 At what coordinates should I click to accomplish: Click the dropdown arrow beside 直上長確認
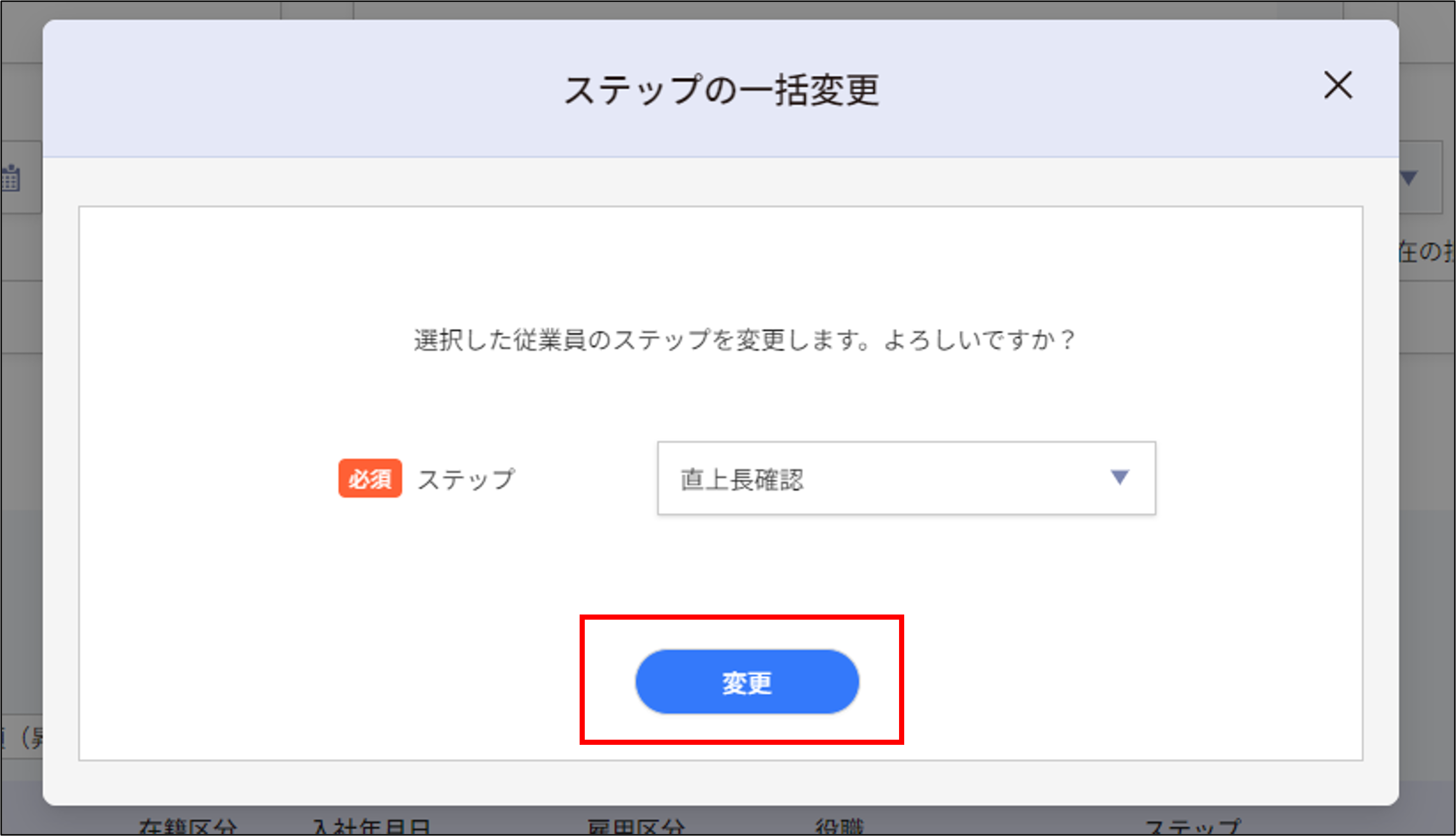click(x=1120, y=479)
